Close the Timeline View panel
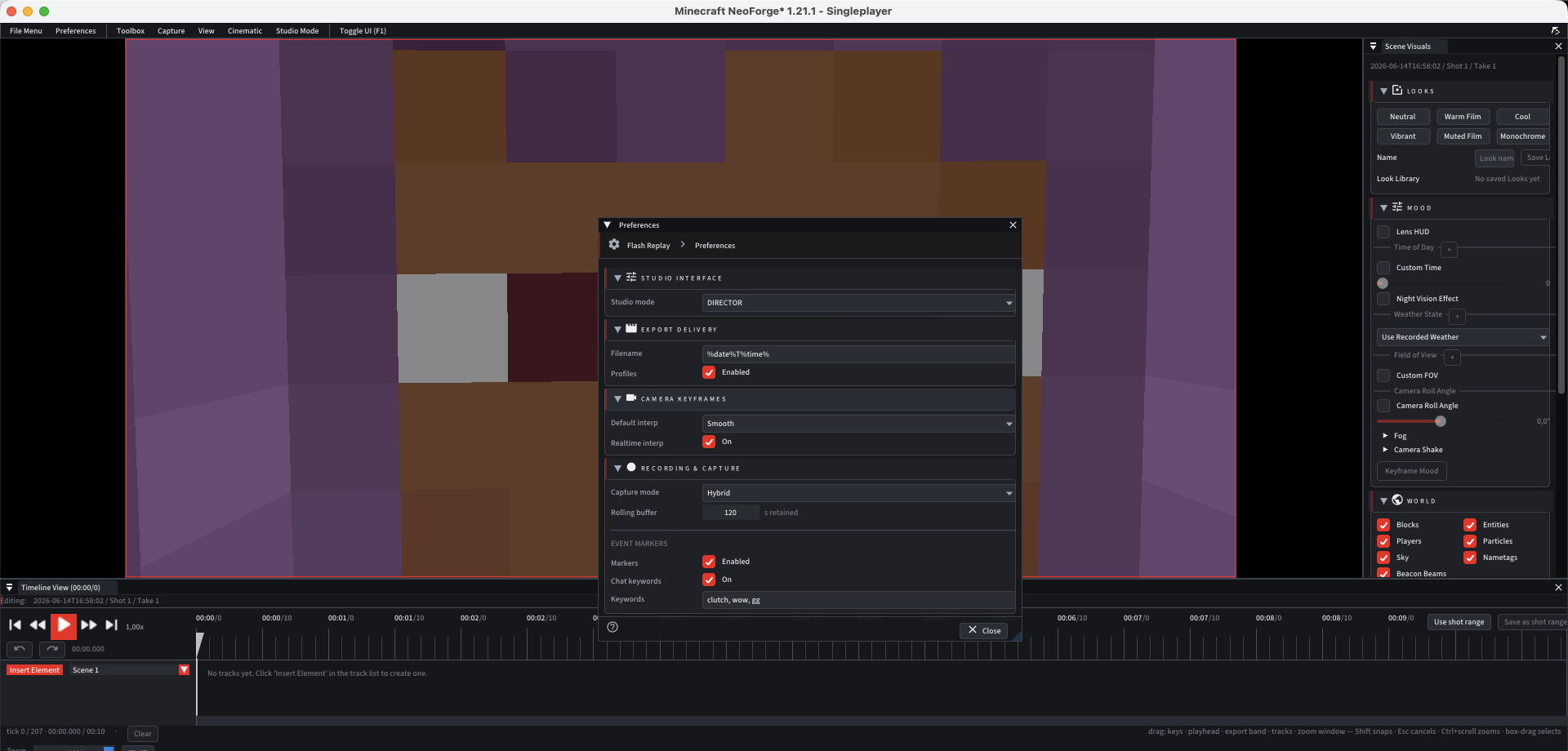The image size is (1568, 751). pyautogui.click(x=1558, y=588)
